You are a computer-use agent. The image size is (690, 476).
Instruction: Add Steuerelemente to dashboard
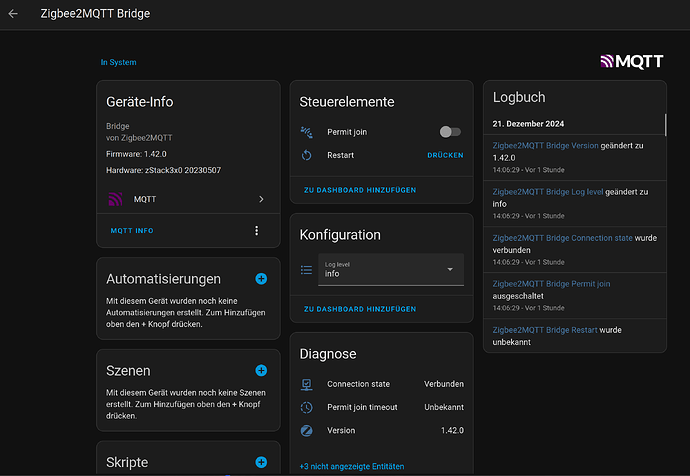(x=360, y=190)
